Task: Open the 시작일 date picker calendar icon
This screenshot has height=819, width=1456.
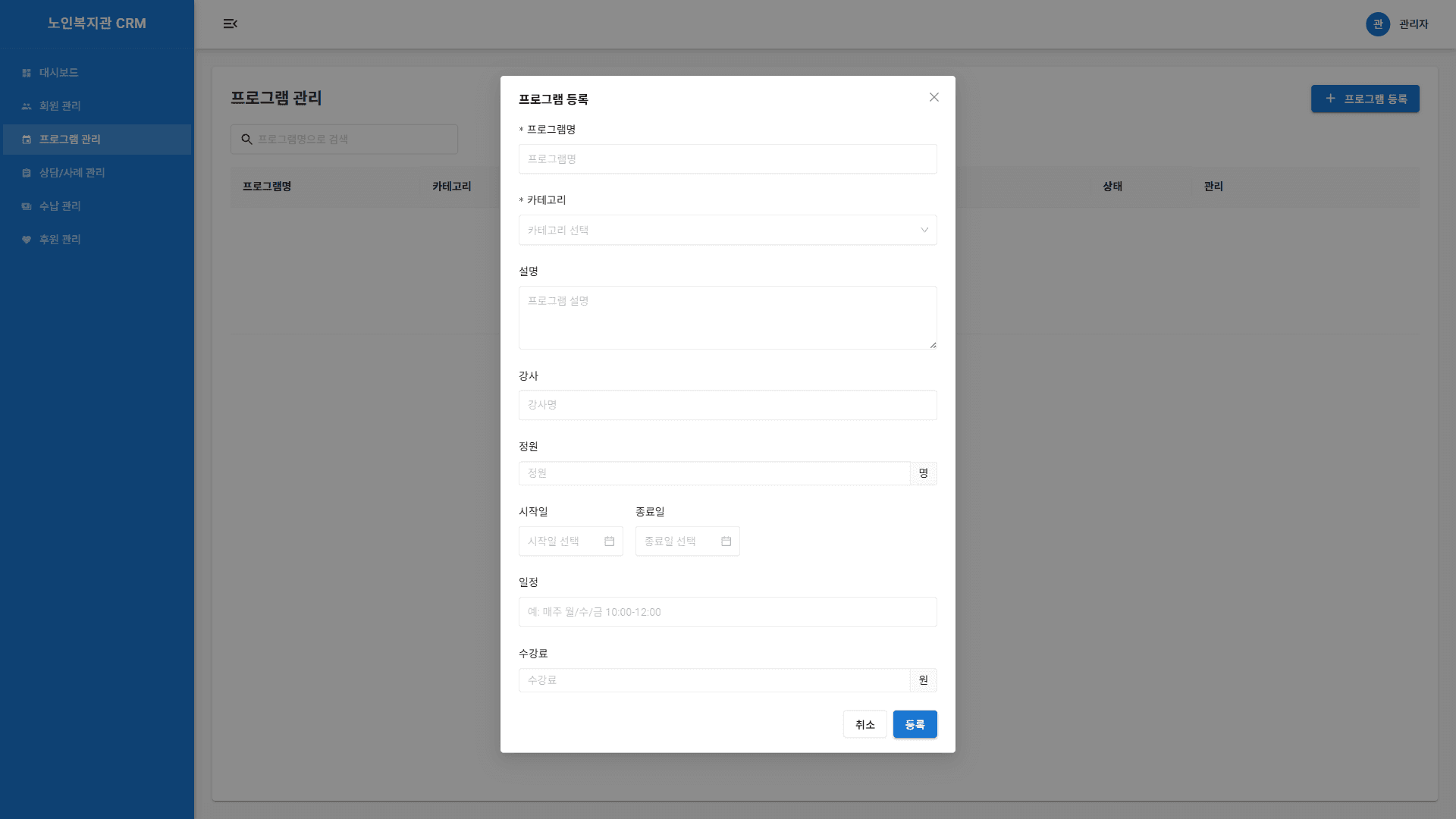Action: (610, 541)
